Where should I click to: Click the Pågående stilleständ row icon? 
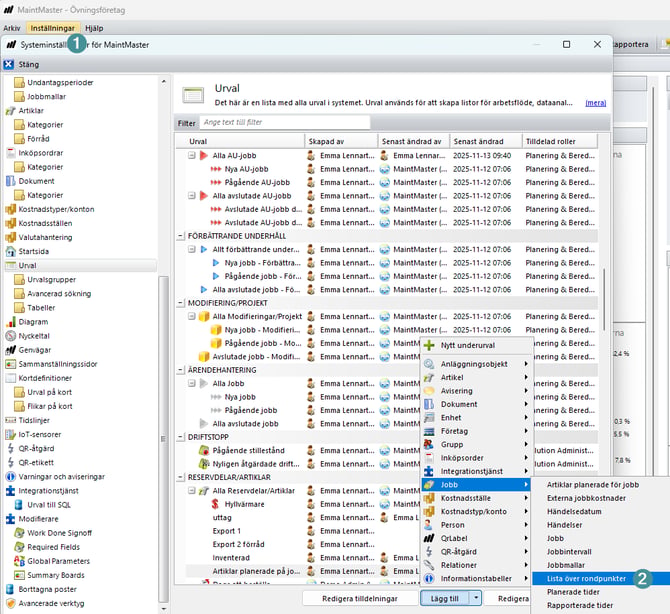[x=204, y=450]
